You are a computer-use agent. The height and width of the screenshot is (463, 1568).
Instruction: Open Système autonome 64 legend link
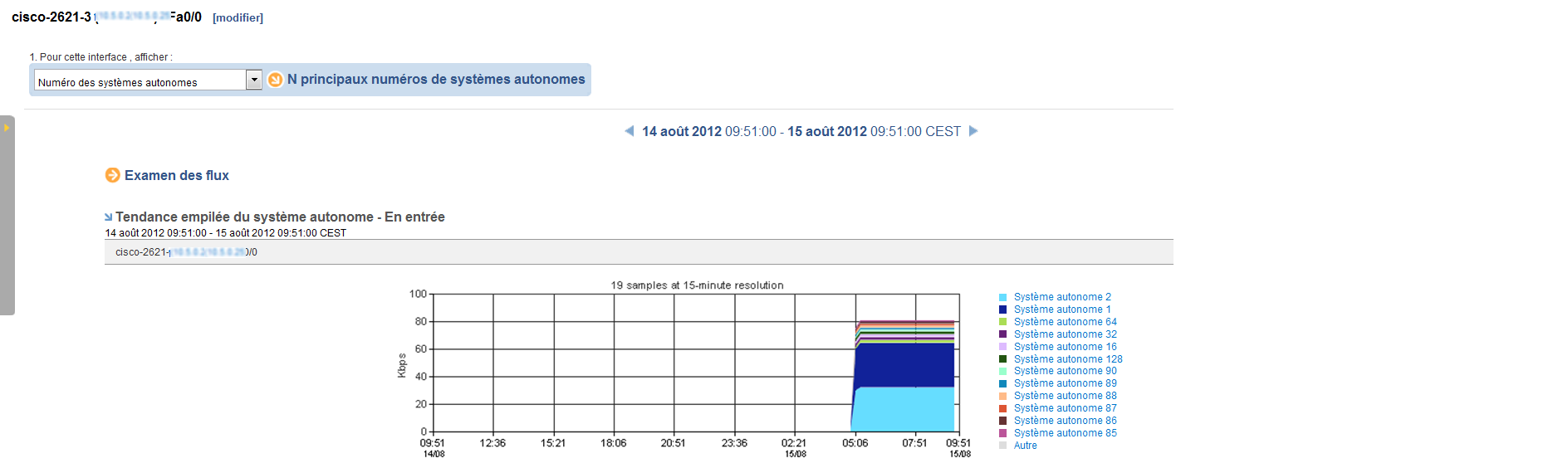pyautogui.click(x=1066, y=322)
